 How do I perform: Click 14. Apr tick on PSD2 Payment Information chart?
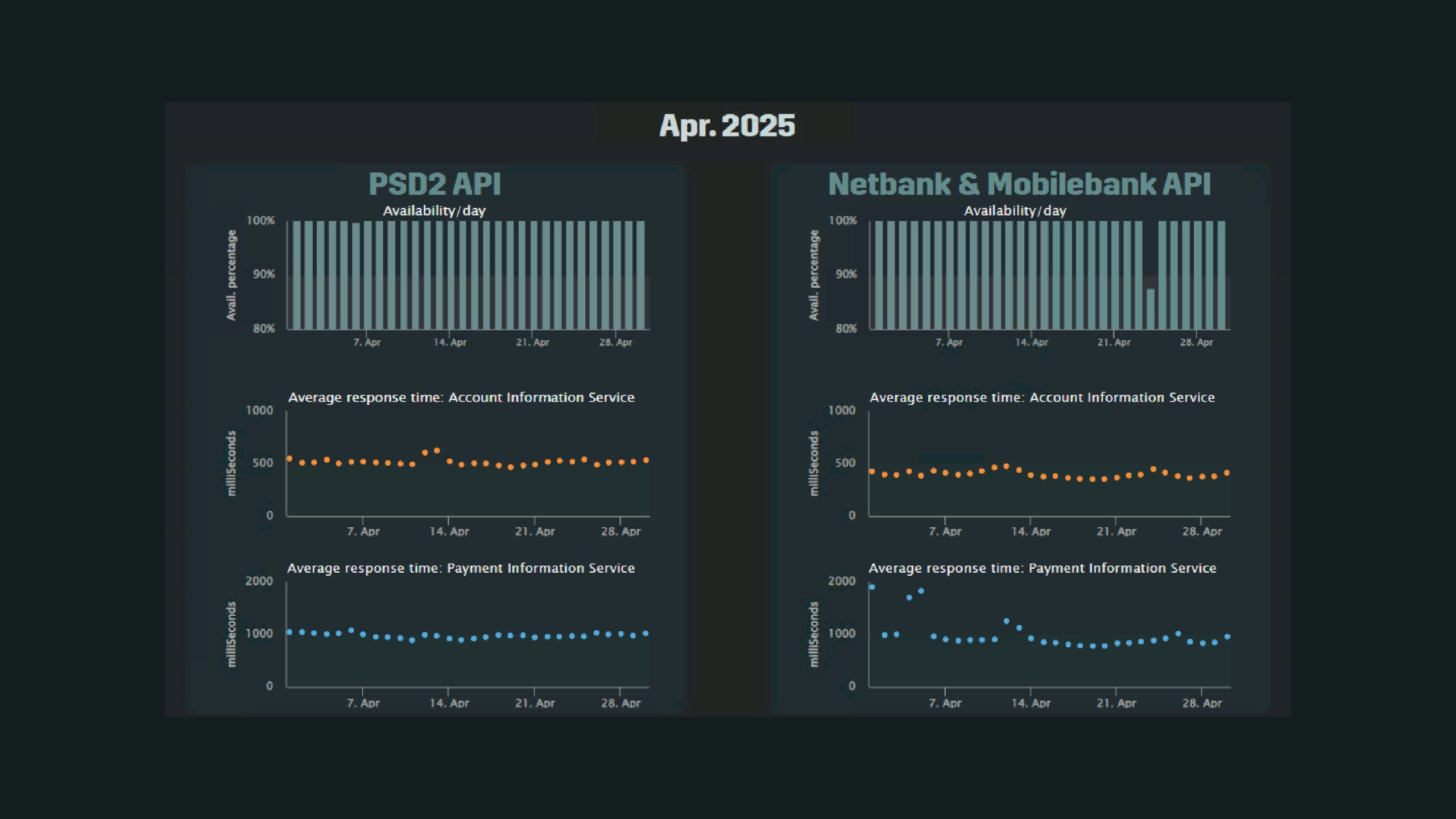tap(449, 703)
